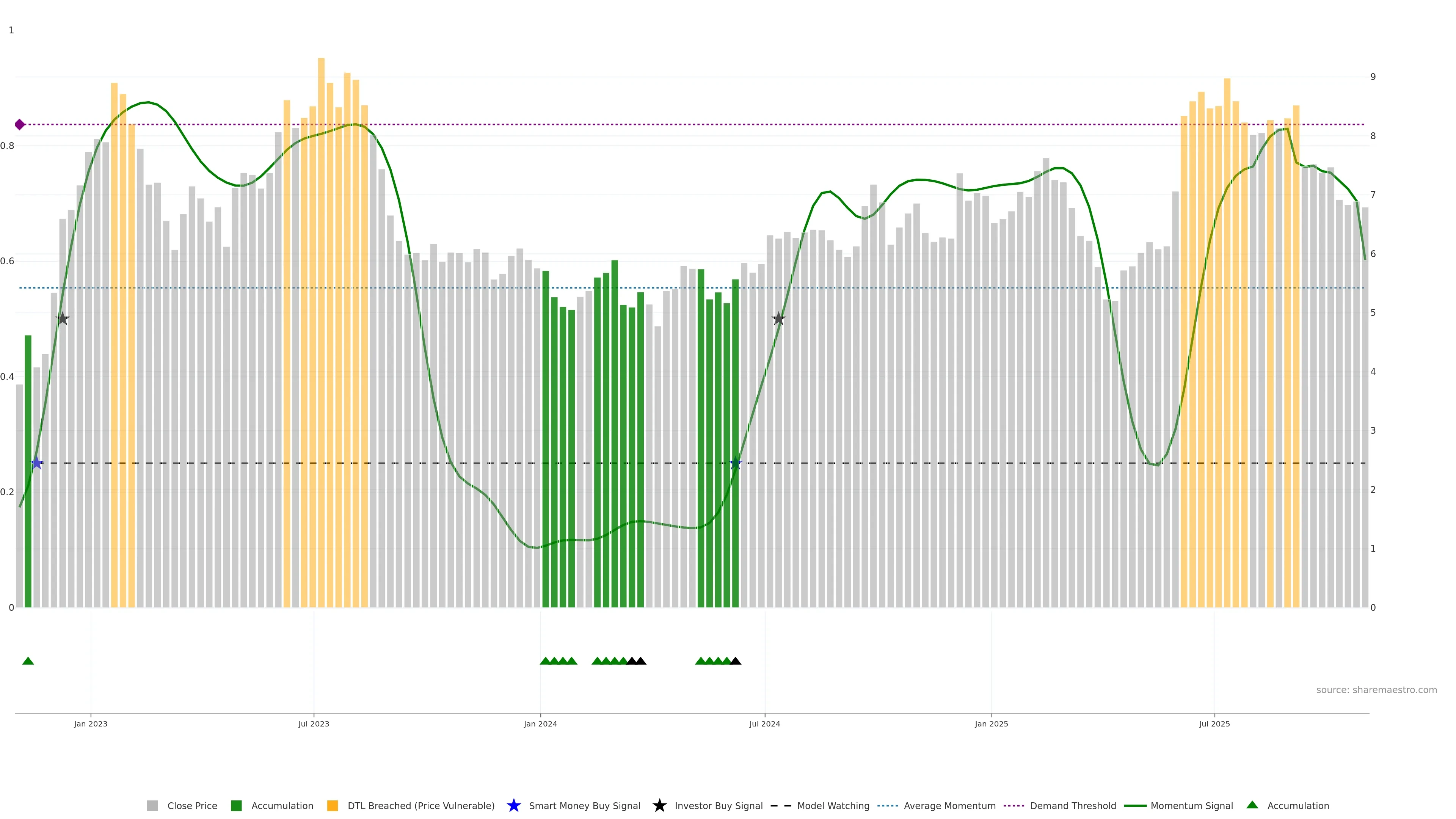This screenshot has width=1456, height=819.
Task: Click the black star marker after July 2024
Action: tap(778, 318)
